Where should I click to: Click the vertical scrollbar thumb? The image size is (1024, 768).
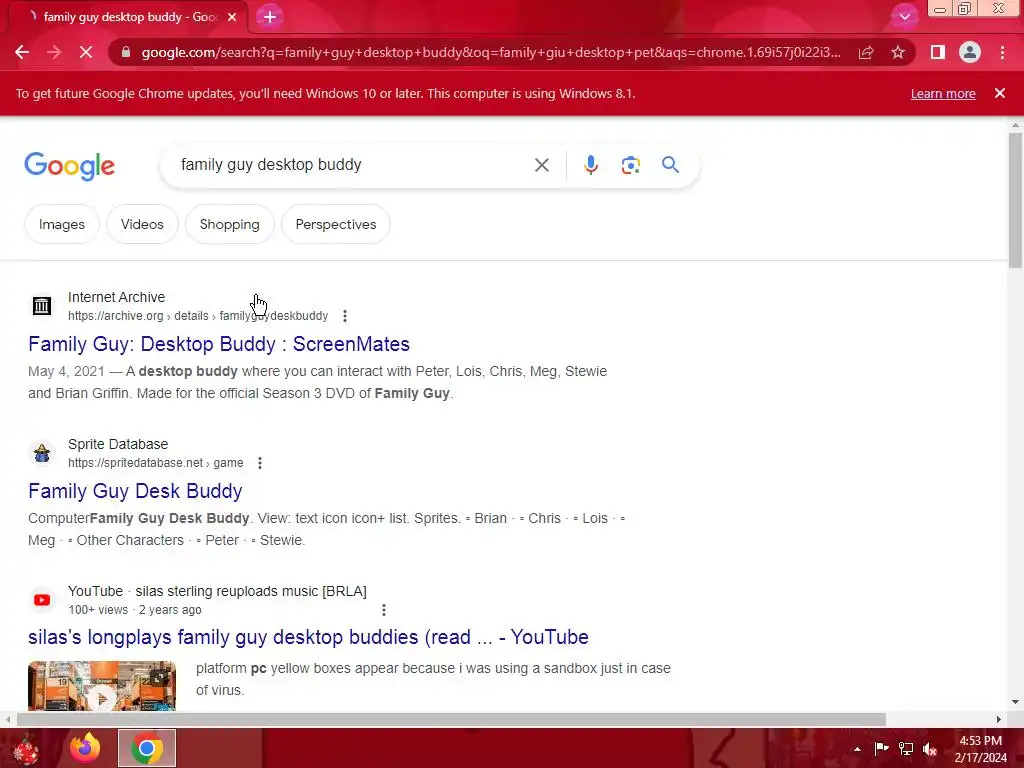1015,200
